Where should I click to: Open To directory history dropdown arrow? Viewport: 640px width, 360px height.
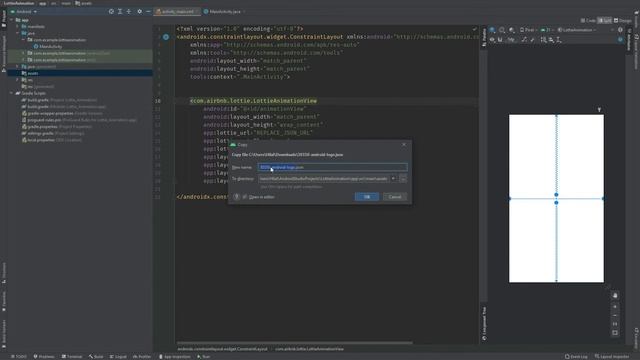click(393, 179)
